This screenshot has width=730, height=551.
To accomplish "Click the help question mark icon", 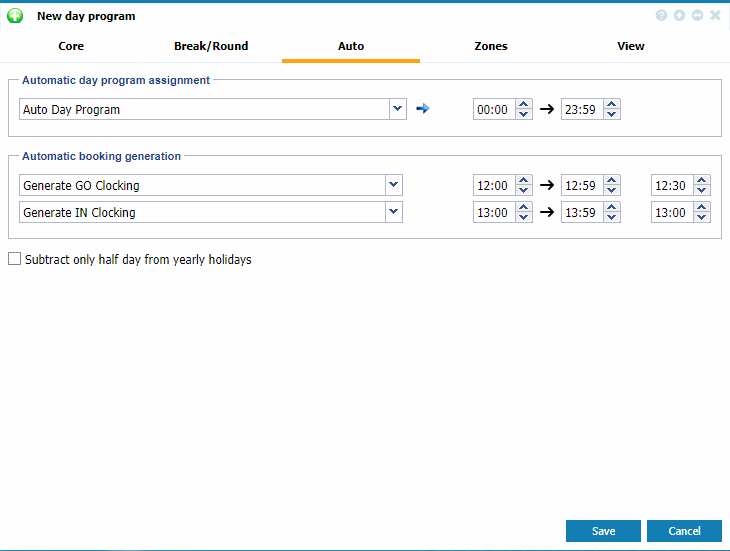I will click(661, 16).
